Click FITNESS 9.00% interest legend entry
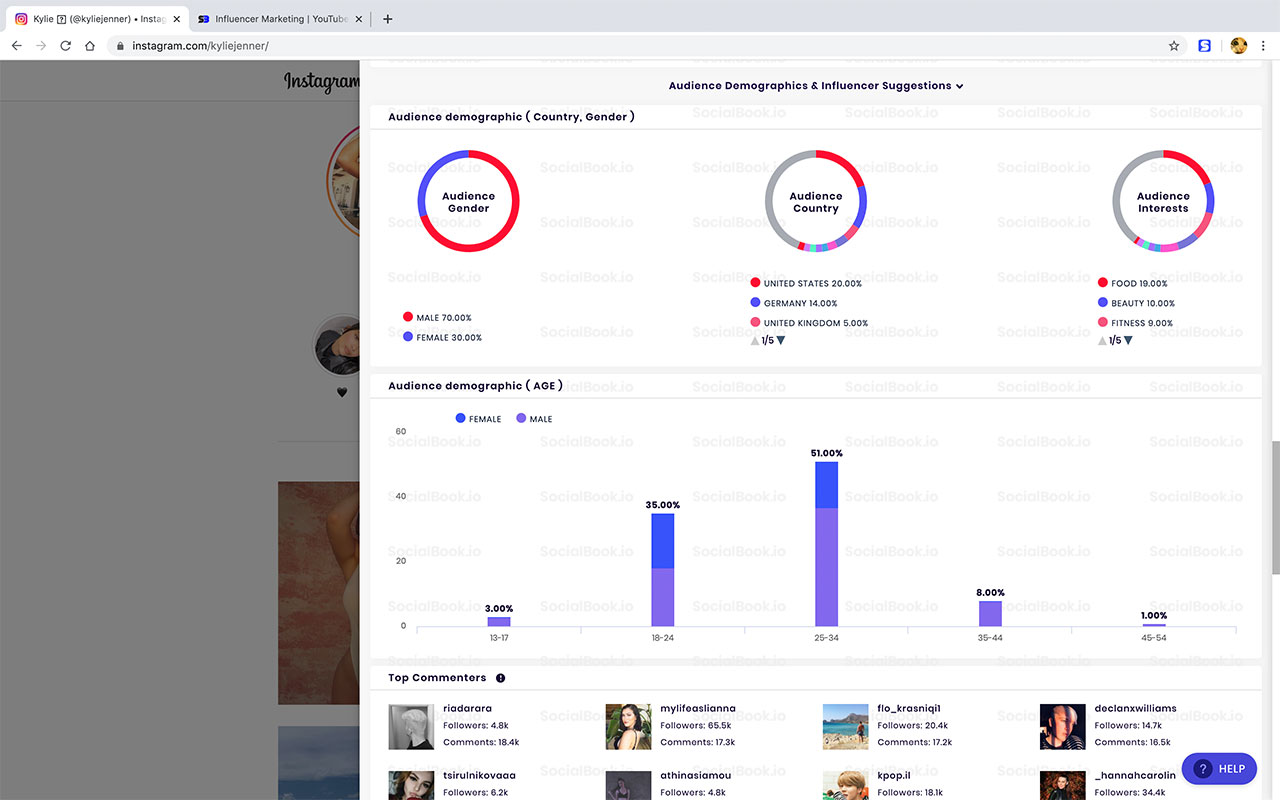Image resolution: width=1280 pixels, height=800 pixels. [1135, 323]
